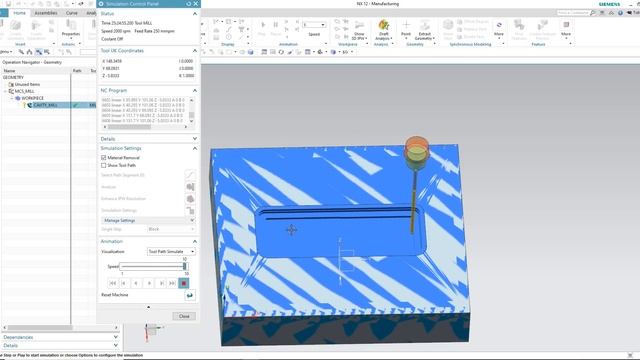Click Analyze icon in Simulation Settings
The height and width of the screenshot is (360, 640).
[190, 187]
